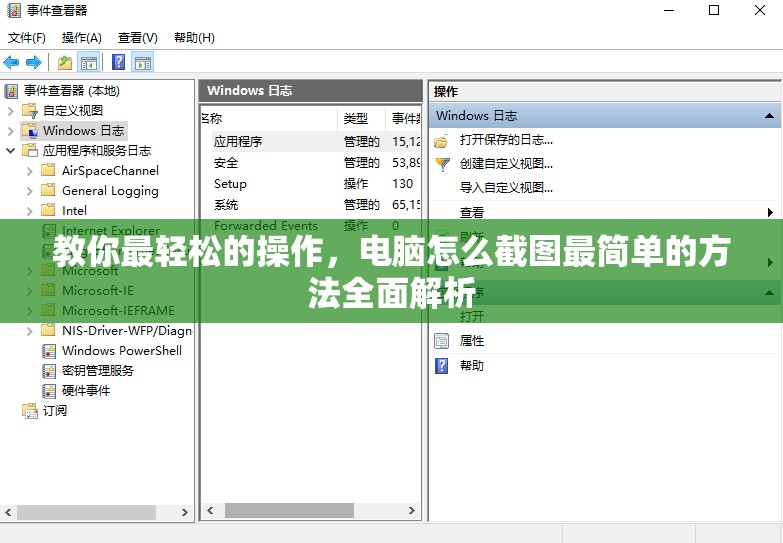Select the 系统 log row
The width and height of the screenshot is (783, 543).
(x=311, y=205)
